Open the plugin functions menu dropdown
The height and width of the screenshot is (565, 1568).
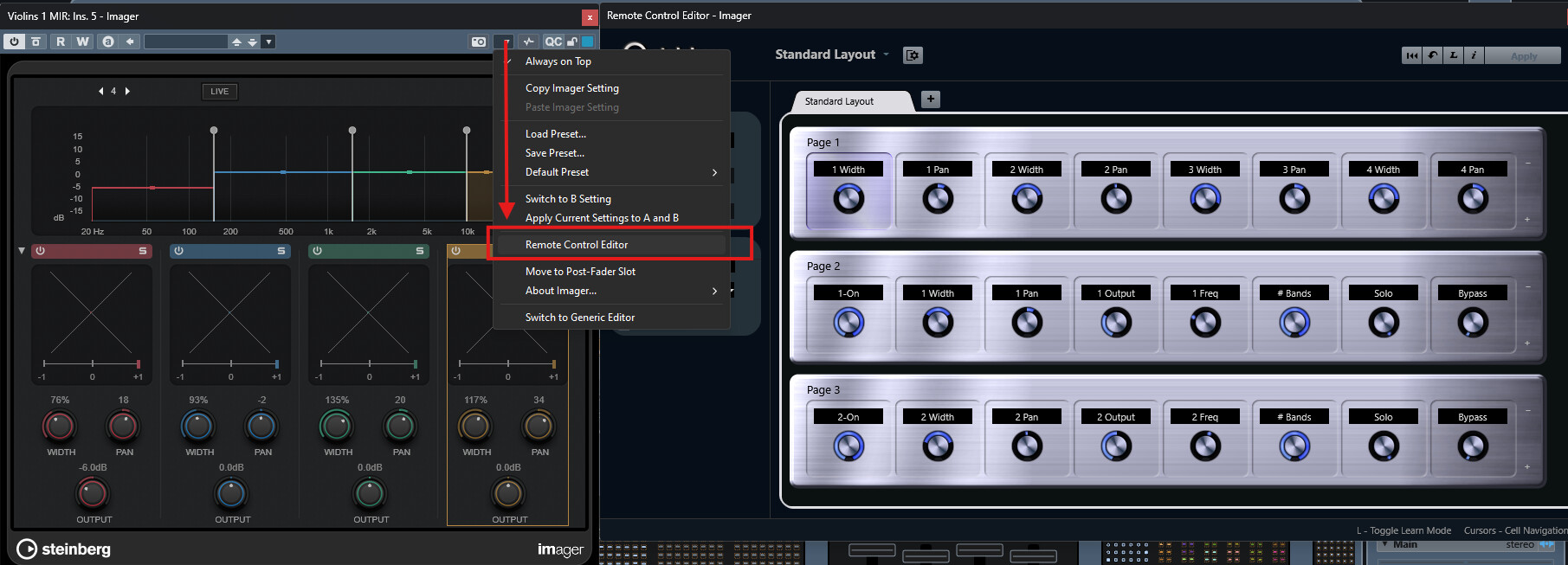pyautogui.click(x=503, y=42)
